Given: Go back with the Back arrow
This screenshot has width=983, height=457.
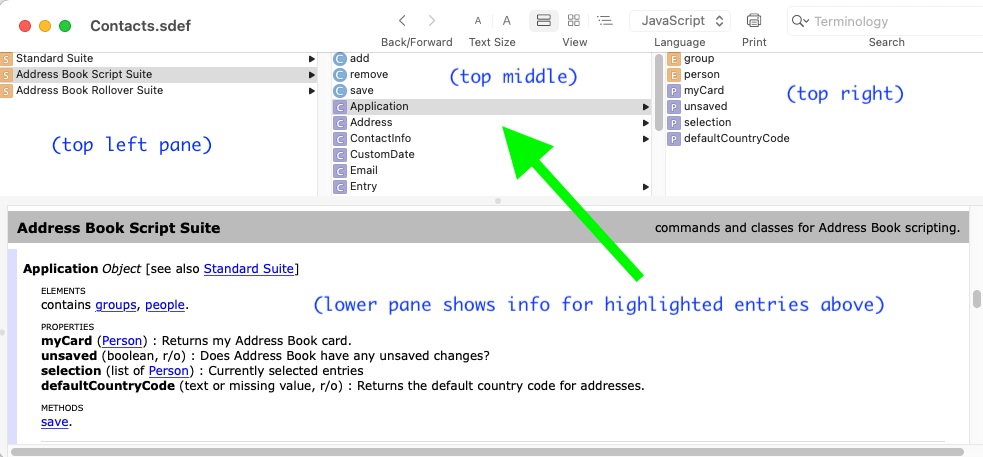Looking at the screenshot, I should 402,21.
